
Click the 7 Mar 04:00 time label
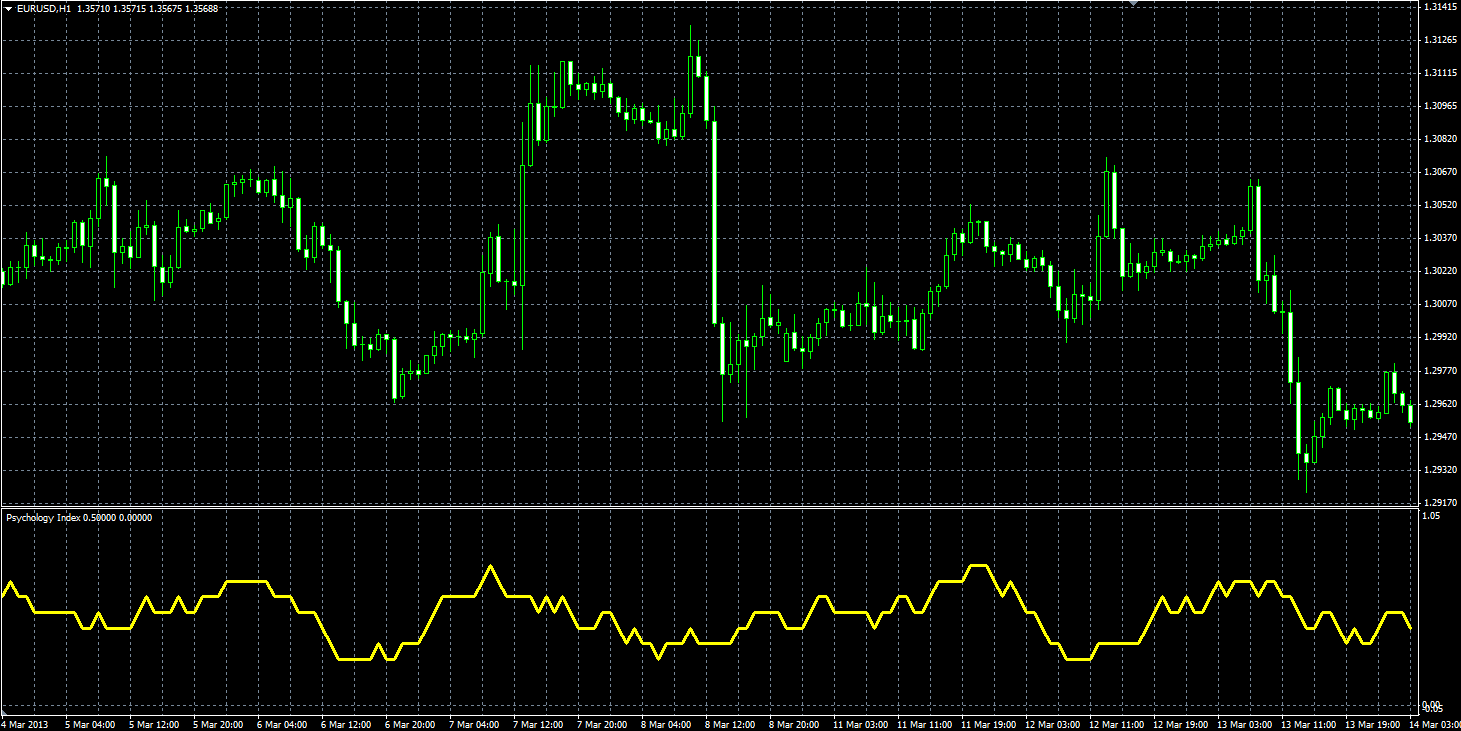pyautogui.click(x=474, y=724)
